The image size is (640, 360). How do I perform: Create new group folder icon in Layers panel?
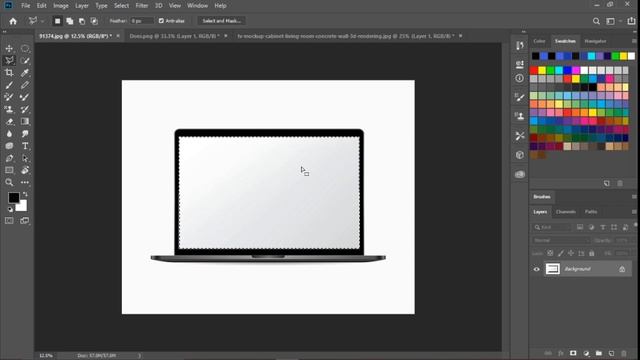tap(599, 353)
